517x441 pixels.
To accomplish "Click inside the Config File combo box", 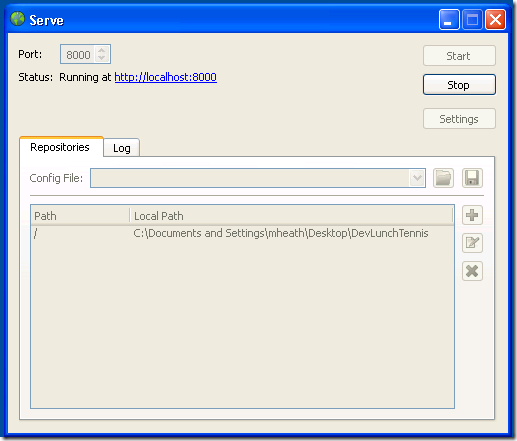I will pyautogui.click(x=258, y=178).
